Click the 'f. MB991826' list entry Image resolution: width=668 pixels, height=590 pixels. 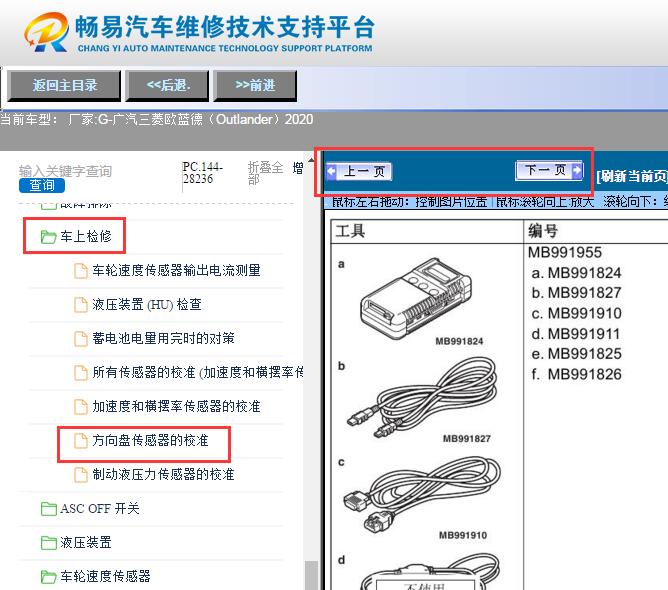[576, 374]
